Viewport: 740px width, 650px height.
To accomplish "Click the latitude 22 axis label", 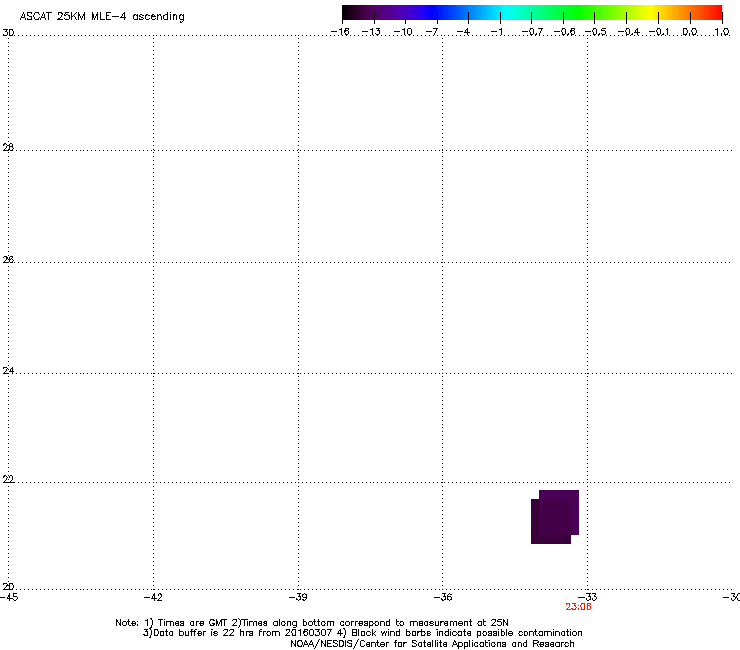I will [x=8, y=479].
